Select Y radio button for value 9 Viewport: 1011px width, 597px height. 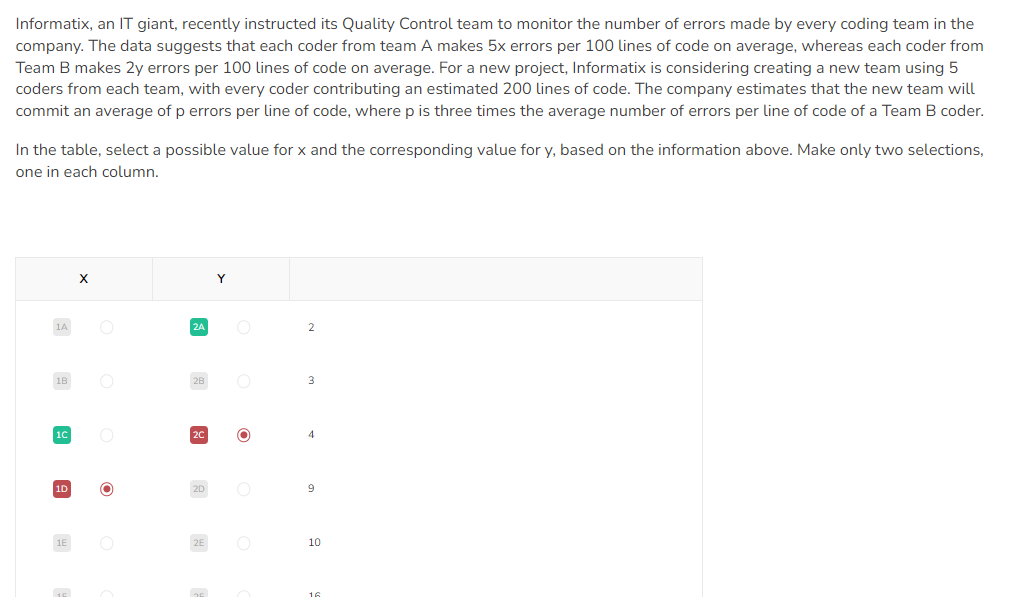click(x=244, y=489)
